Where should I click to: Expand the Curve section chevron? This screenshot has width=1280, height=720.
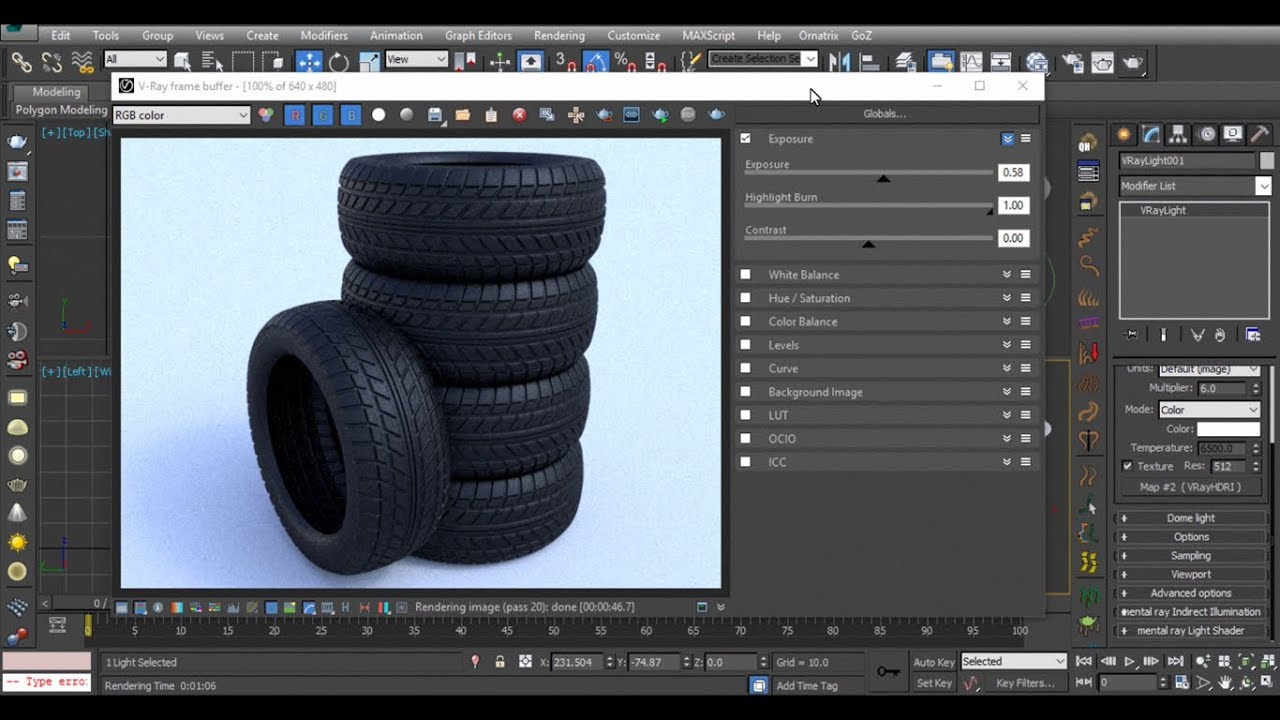click(1007, 368)
